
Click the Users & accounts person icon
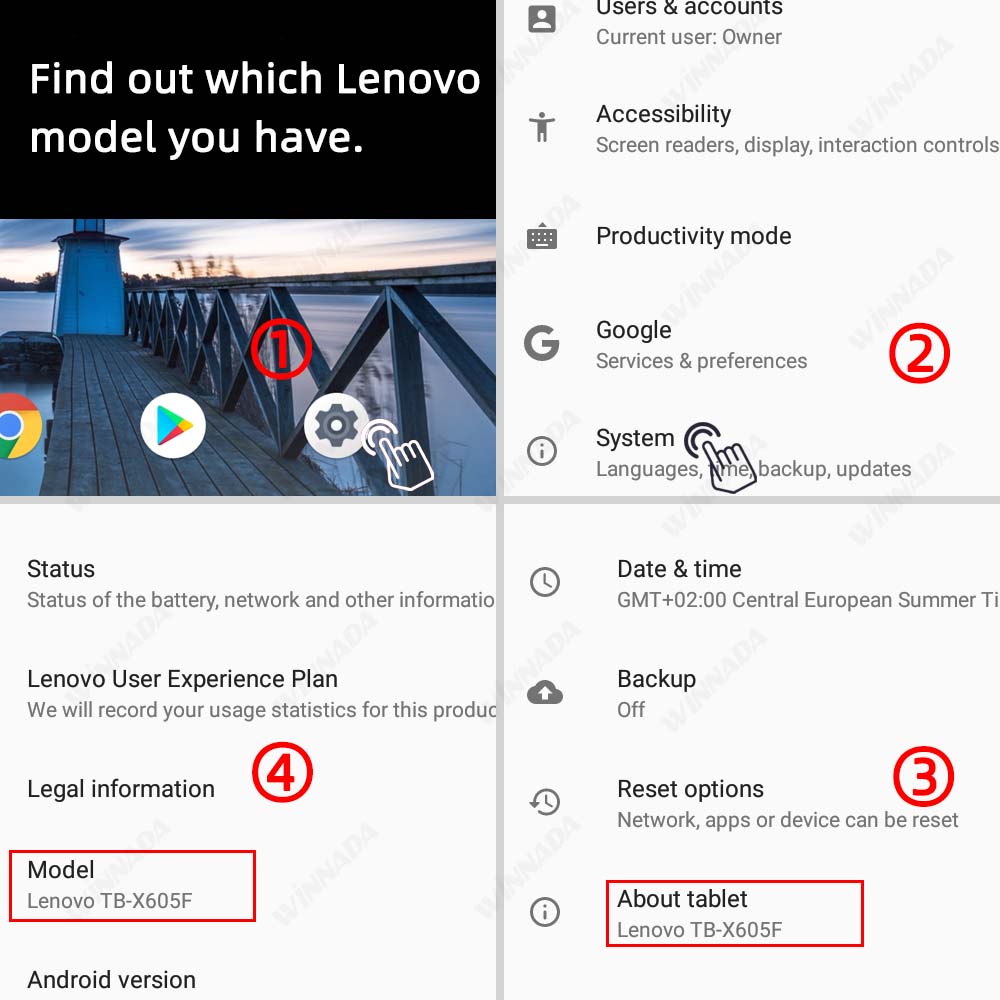point(542,18)
